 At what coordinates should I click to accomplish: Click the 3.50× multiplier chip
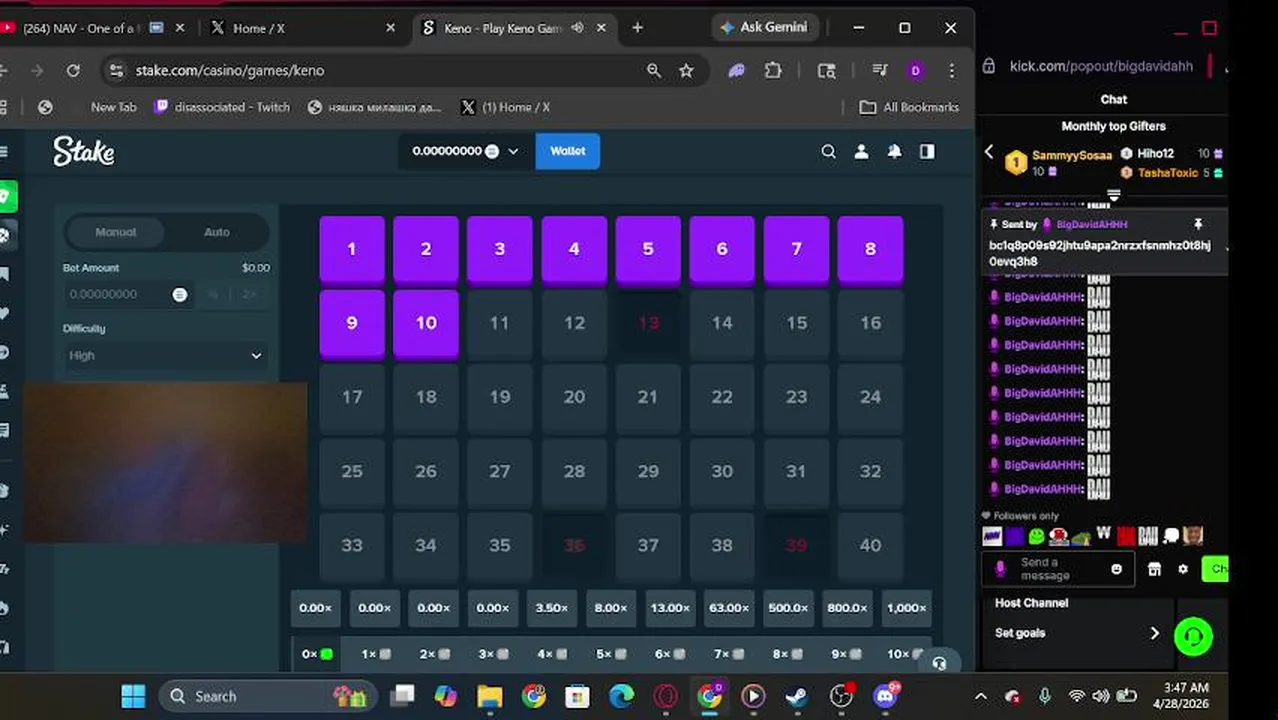tap(551, 608)
